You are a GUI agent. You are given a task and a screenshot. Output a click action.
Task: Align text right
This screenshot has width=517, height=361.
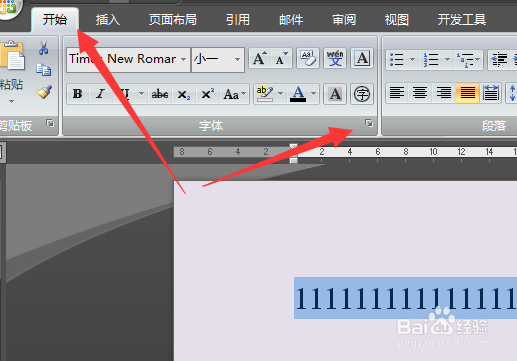click(x=444, y=93)
